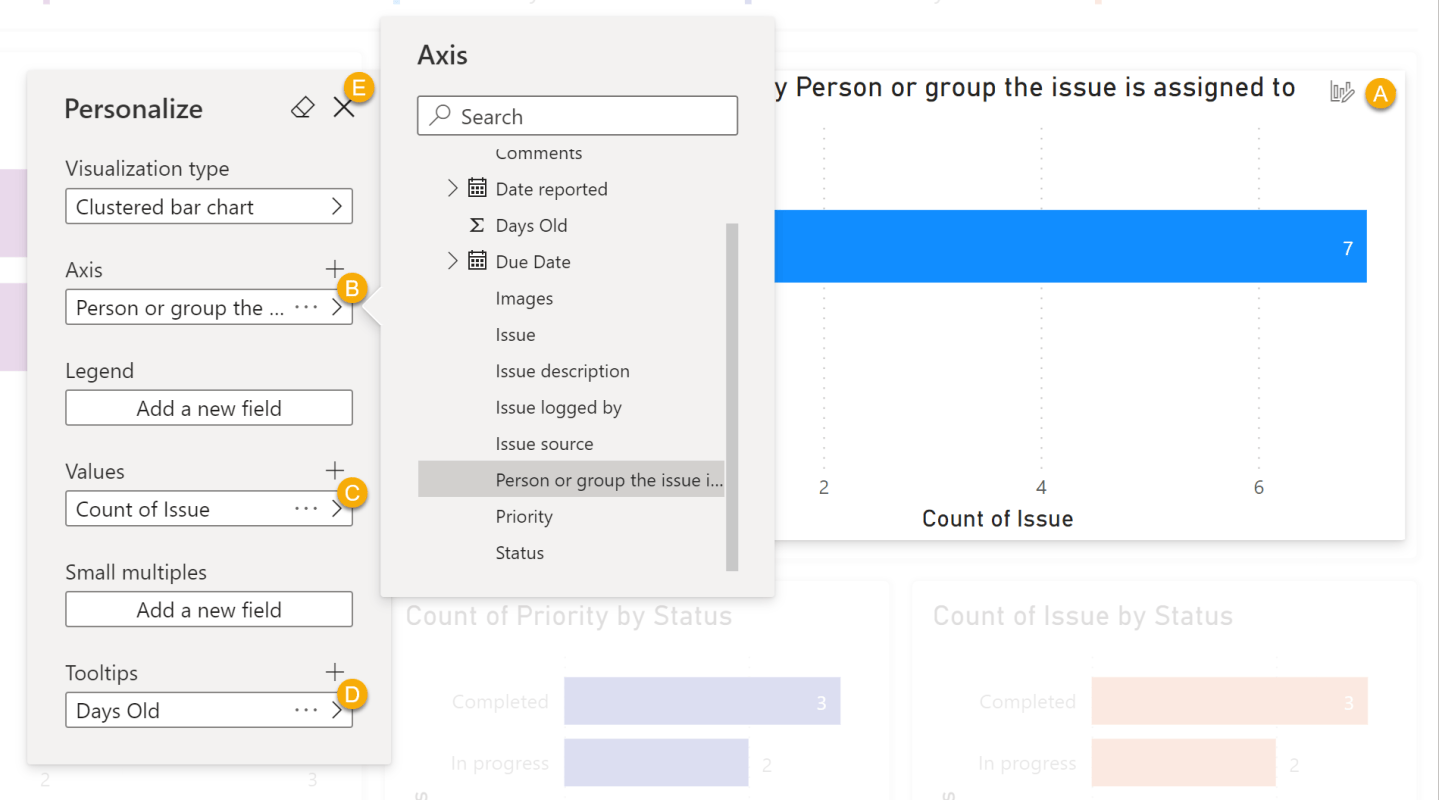Click Completed bar in Count of Issue by Status
This screenshot has width=1439, height=800.
1229,701
